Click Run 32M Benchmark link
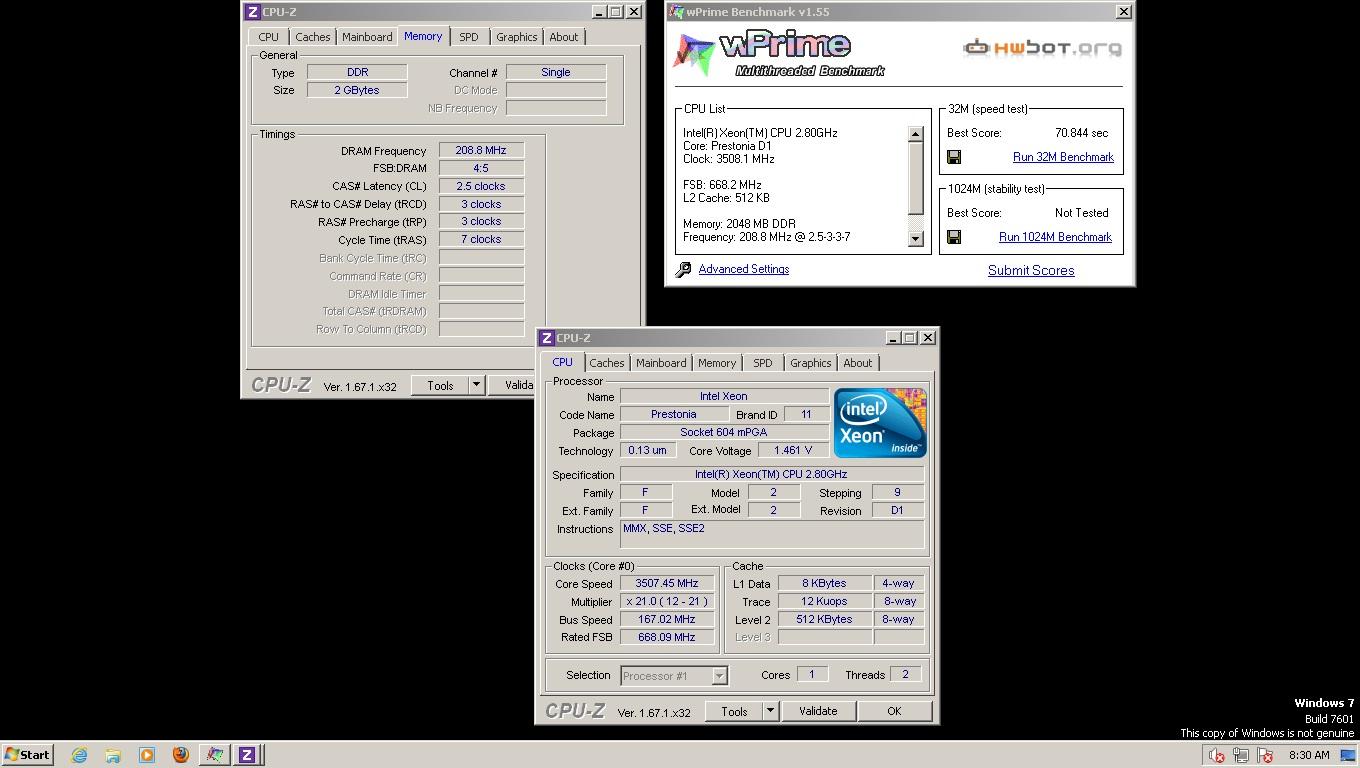 pos(1063,157)
